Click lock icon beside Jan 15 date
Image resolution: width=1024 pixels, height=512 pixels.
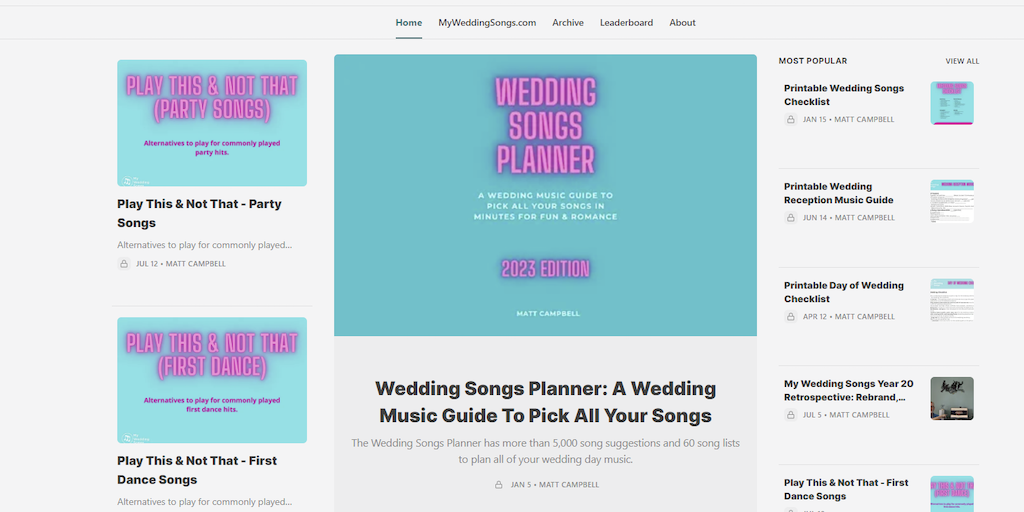tap(791, 120)
